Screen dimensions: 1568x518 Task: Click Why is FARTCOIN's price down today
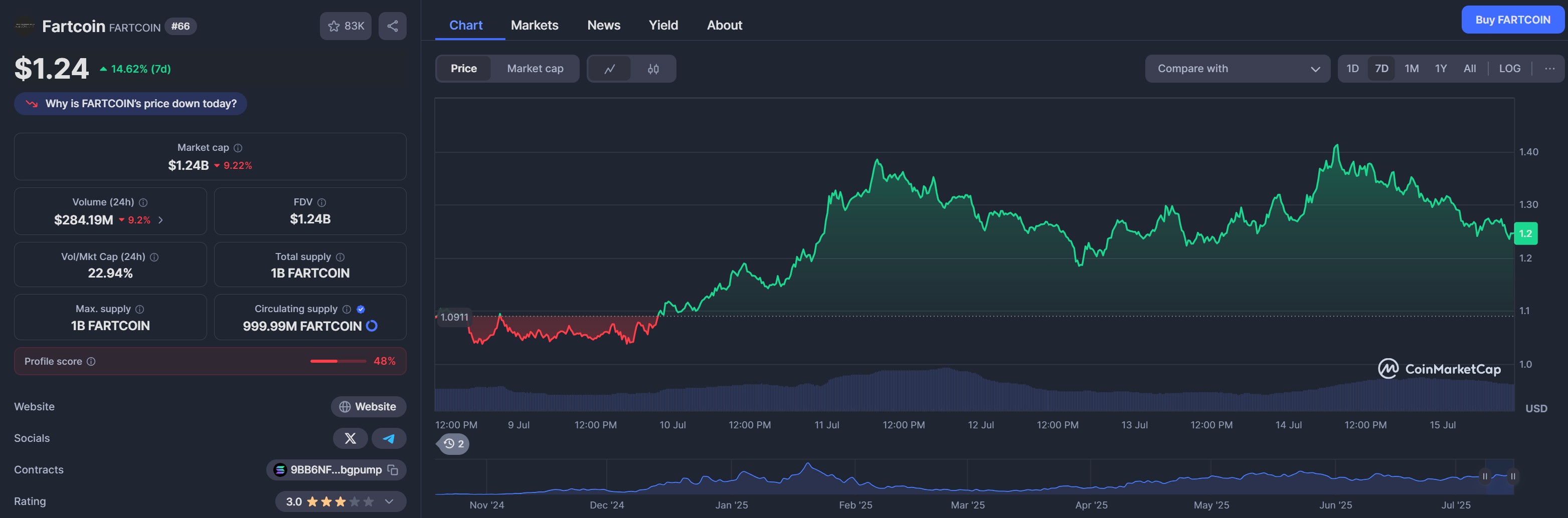click(x=130, y=104)
